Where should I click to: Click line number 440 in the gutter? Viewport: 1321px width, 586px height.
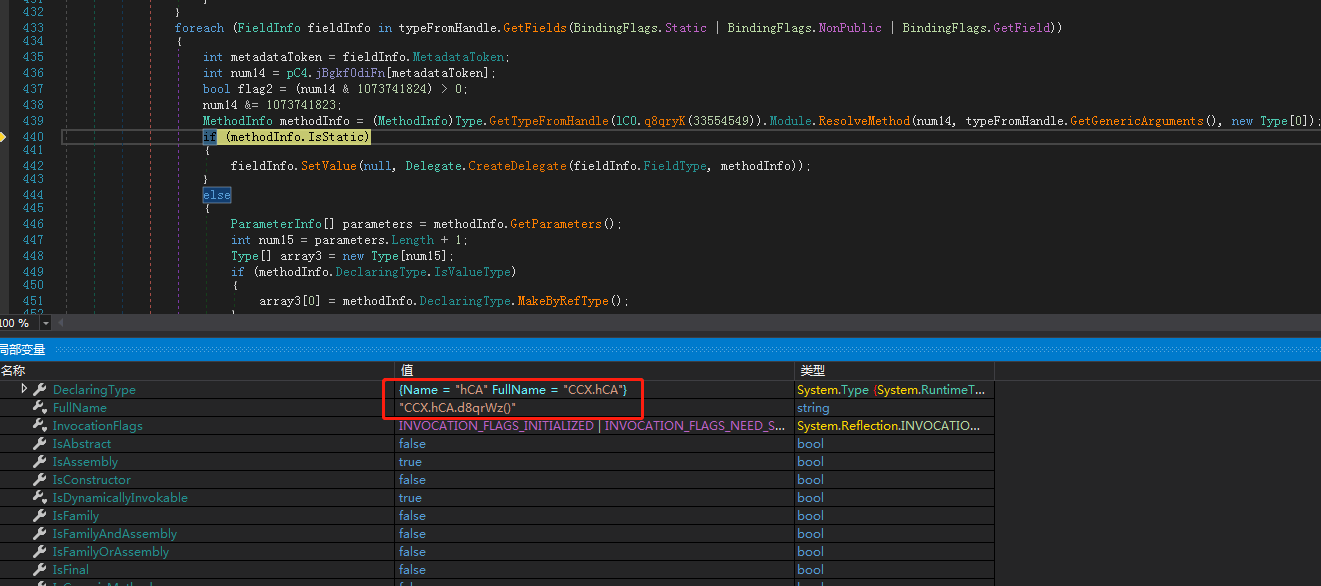(32, 136)
